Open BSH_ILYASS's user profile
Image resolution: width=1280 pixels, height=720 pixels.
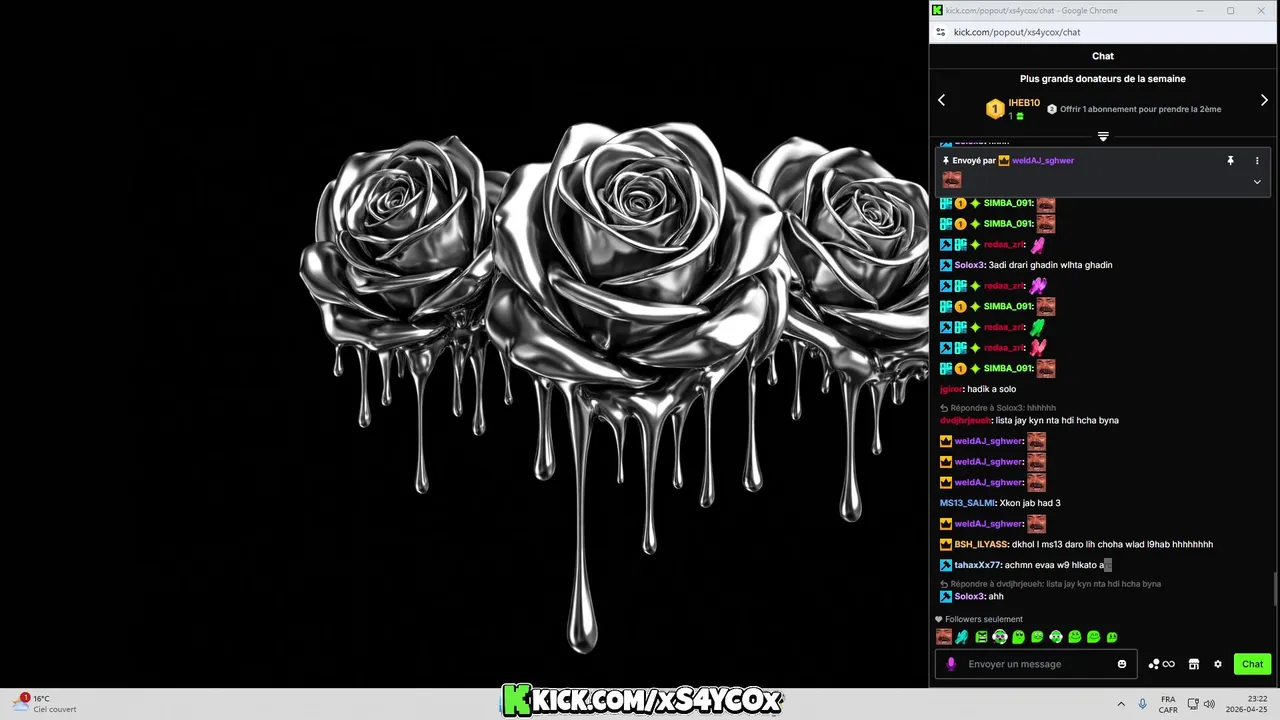coord(981,544)
